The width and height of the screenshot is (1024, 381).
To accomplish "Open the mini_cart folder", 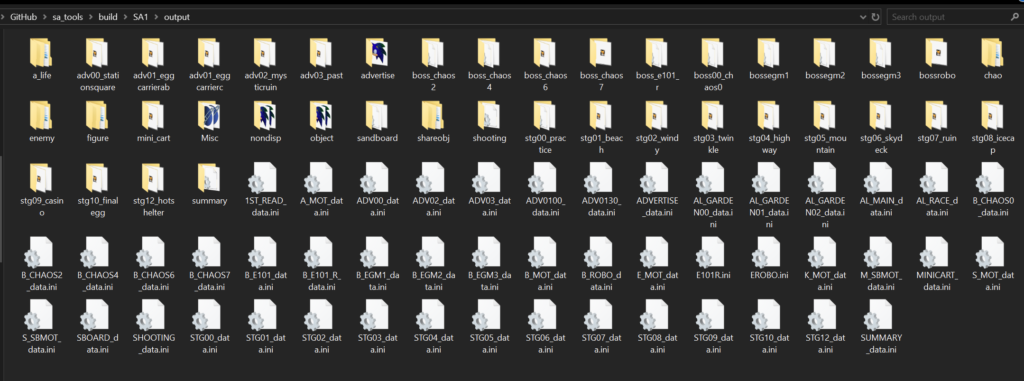I will (x=152, y=122).
